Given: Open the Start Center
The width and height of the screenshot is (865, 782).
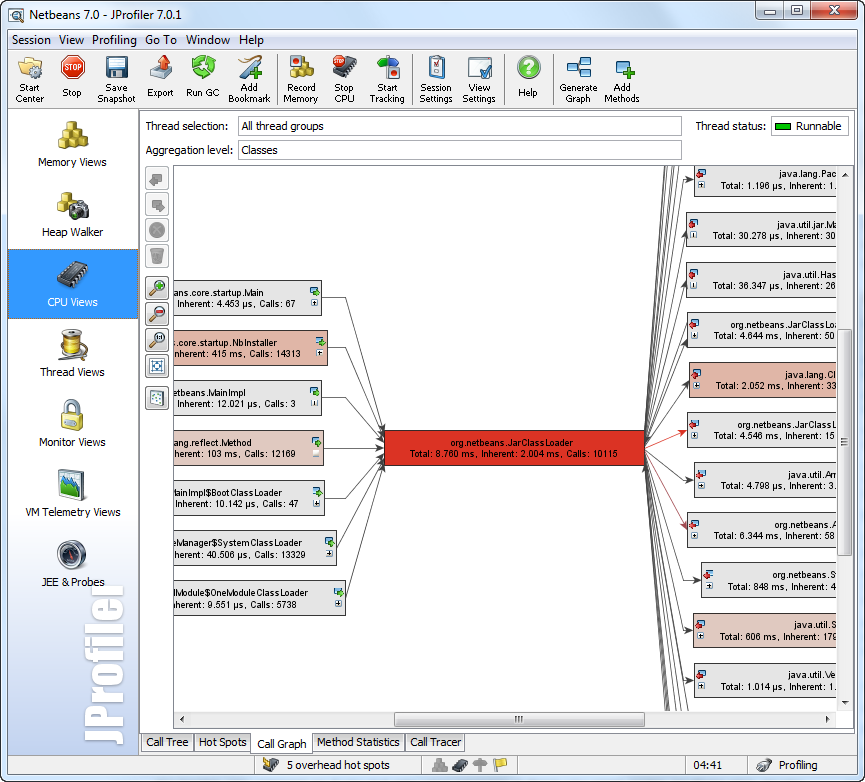Looking at the screenshot, I should pyautogui.click(x=30, y=79).
